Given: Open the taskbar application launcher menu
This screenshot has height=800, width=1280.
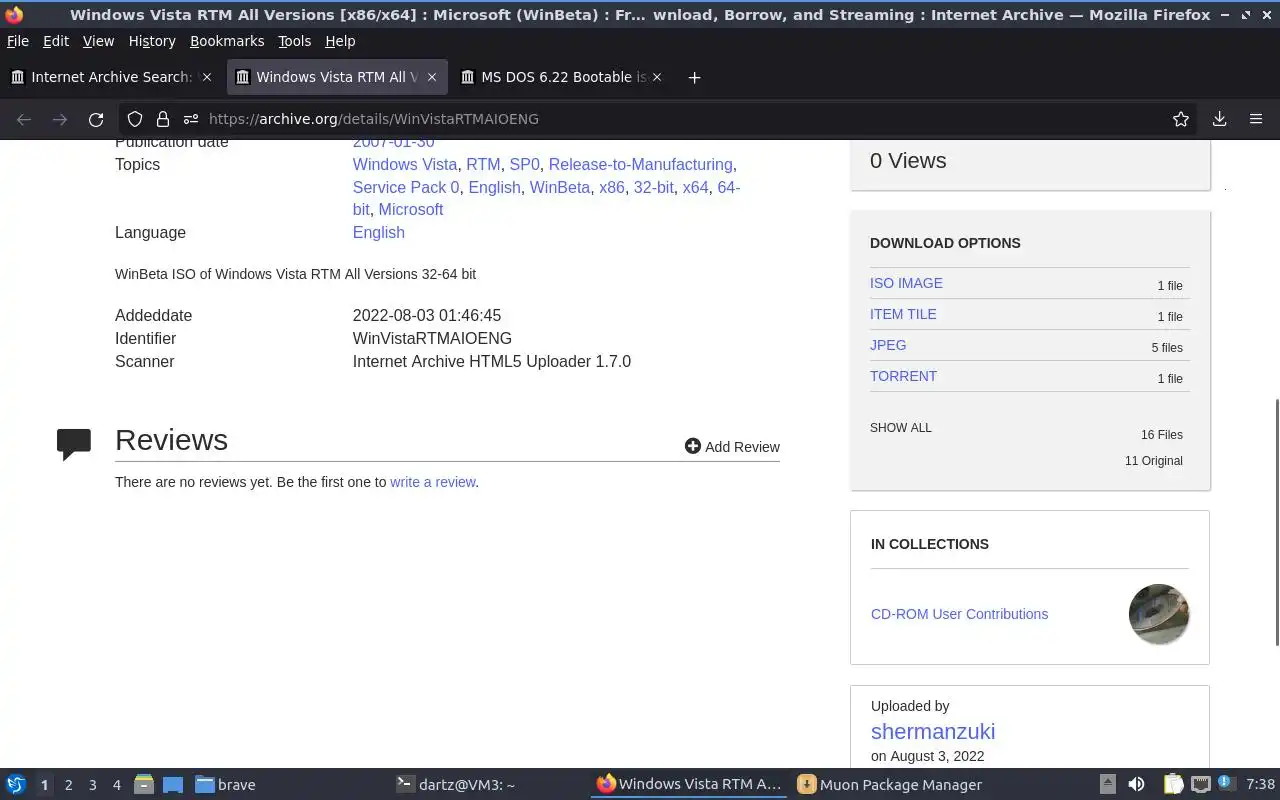Looking at the screenshot, I should pyautogui.click(x=15, y=785).
